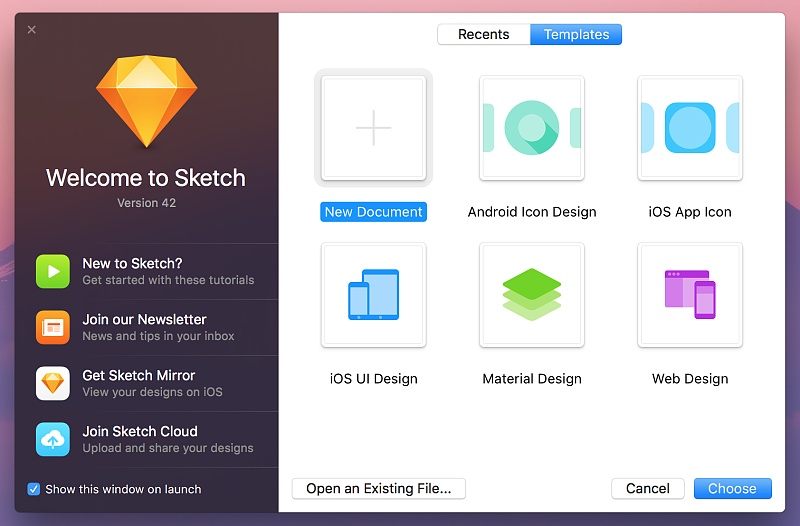Image resolution: width=800 pixels, height=526 pixels.
Task: Open the Join Sketch Cloud link
Action: (157, 439)
